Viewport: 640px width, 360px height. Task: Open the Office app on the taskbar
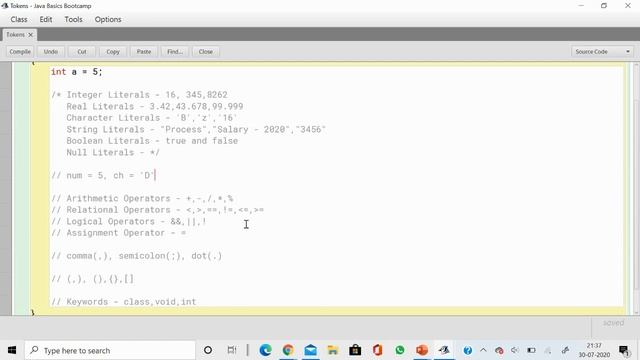click(378, 350)
